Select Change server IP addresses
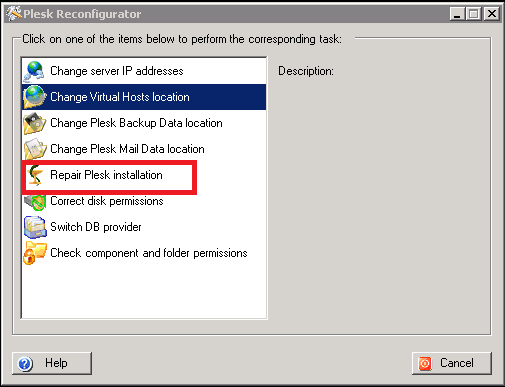 (144, 71)
